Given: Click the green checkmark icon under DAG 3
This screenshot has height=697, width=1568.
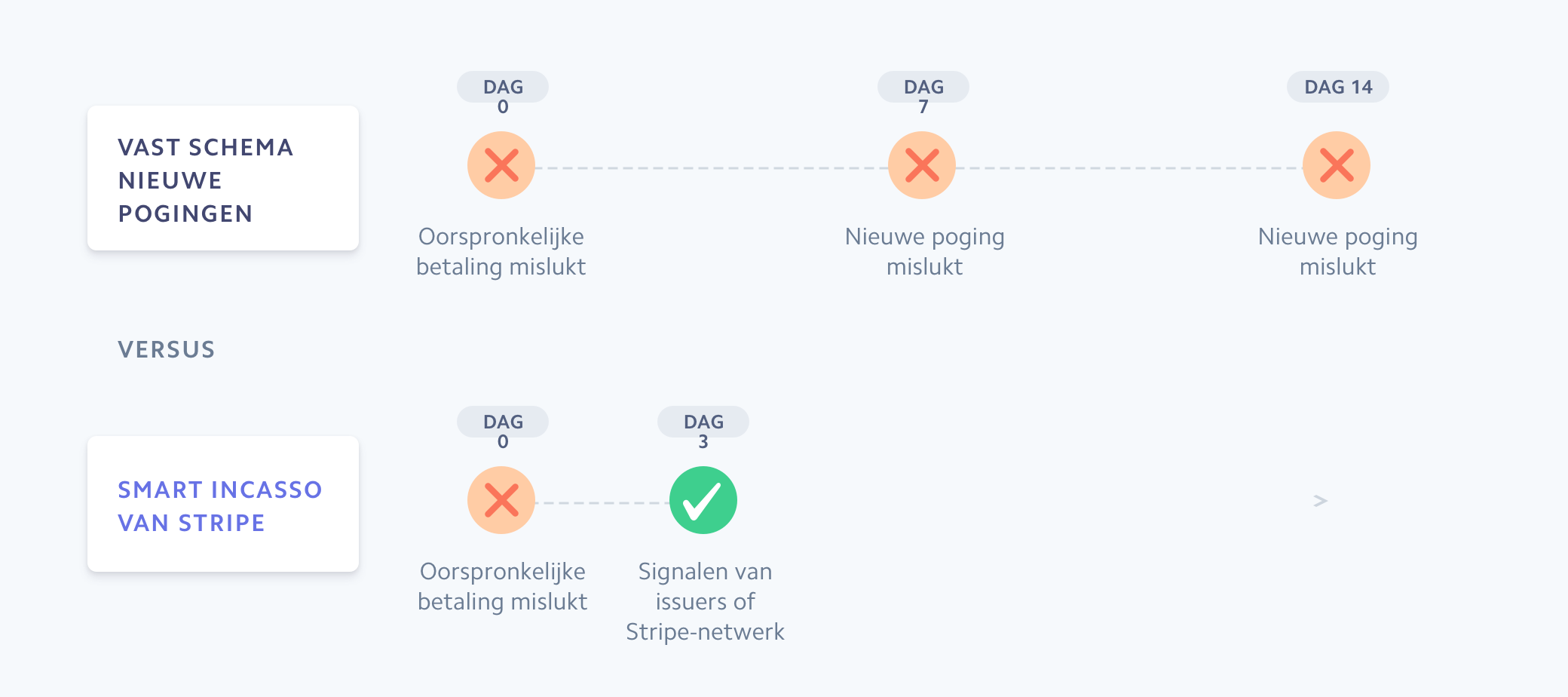Looking at the screenshot, I should click(703, 500).
